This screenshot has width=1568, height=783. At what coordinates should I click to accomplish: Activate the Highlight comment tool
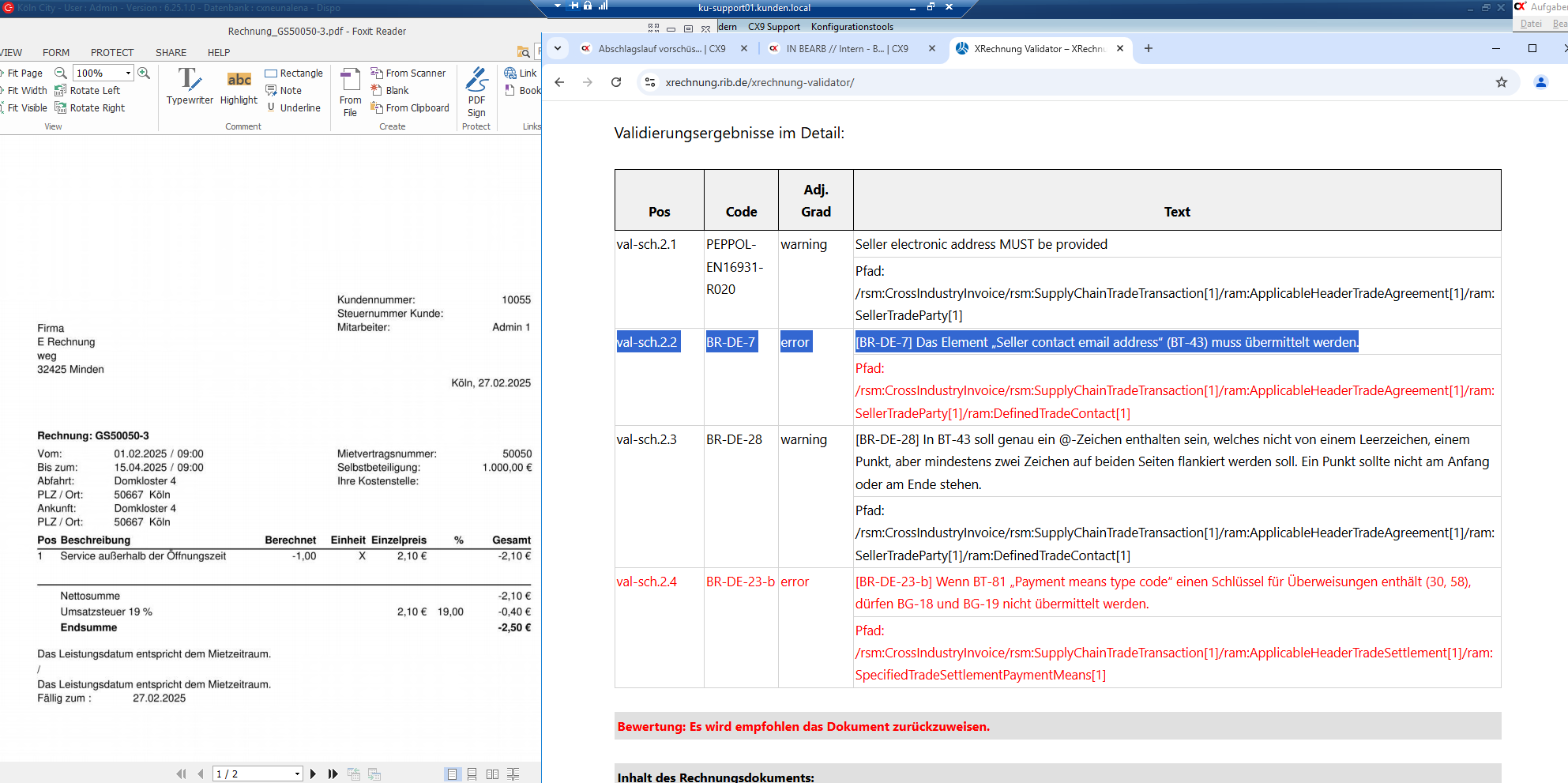[239, 86]
